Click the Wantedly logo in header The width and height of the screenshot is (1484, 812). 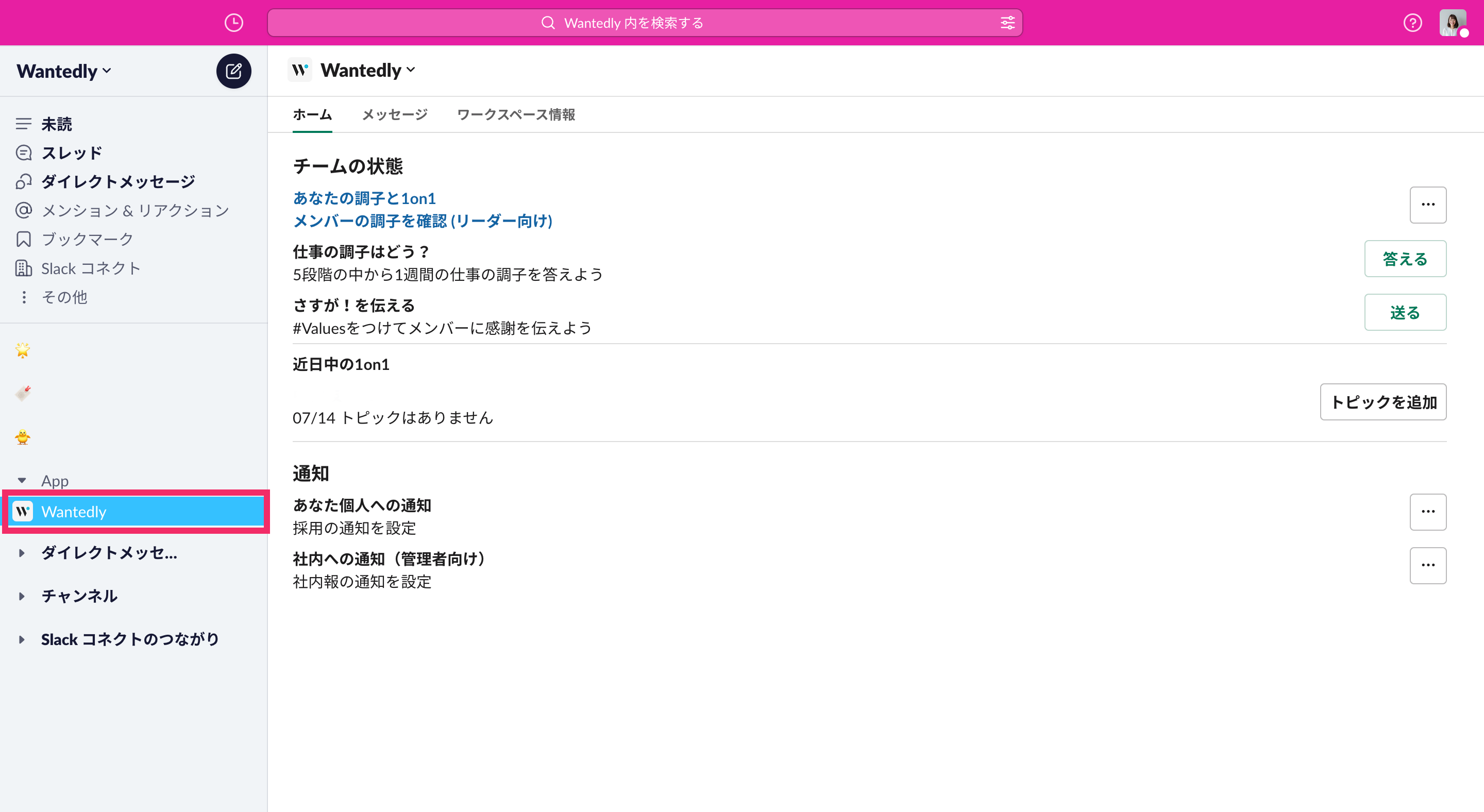pyautogui.click(x=299, y=70)
